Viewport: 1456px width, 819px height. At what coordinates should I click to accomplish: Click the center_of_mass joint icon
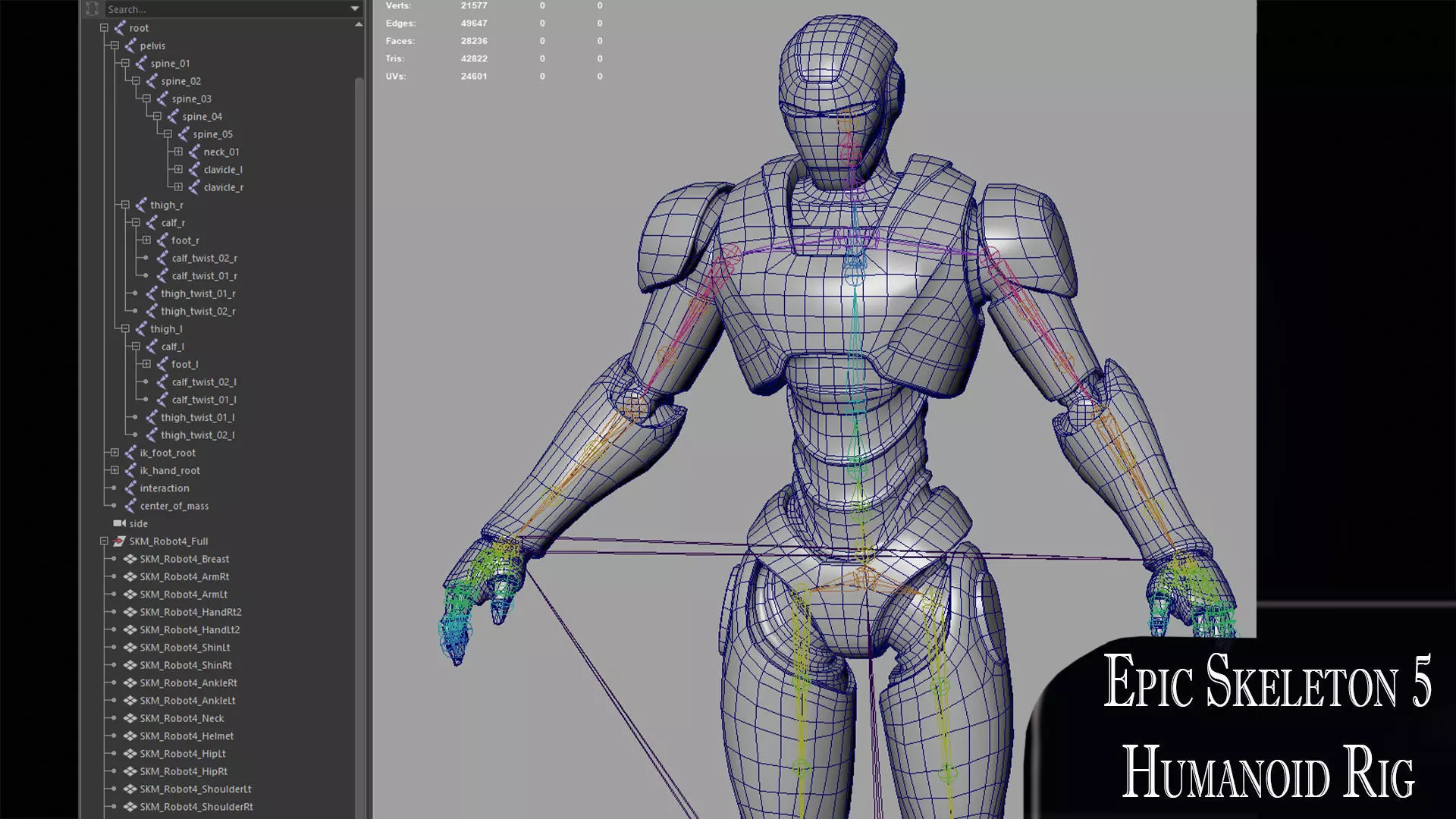pyautogui.click(x=130, y=506)
